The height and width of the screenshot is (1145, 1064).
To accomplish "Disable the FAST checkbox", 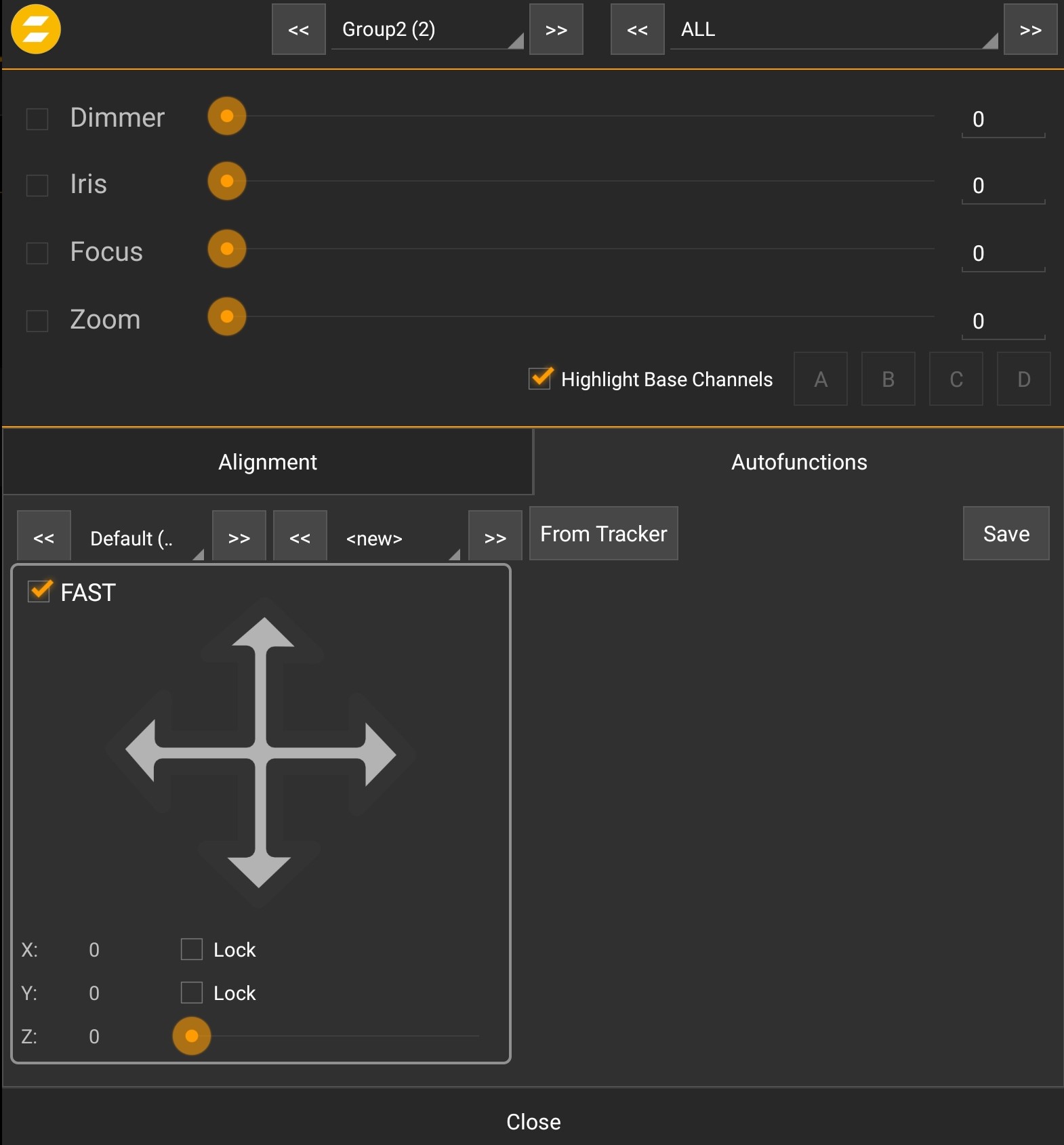I will (39, 591).
